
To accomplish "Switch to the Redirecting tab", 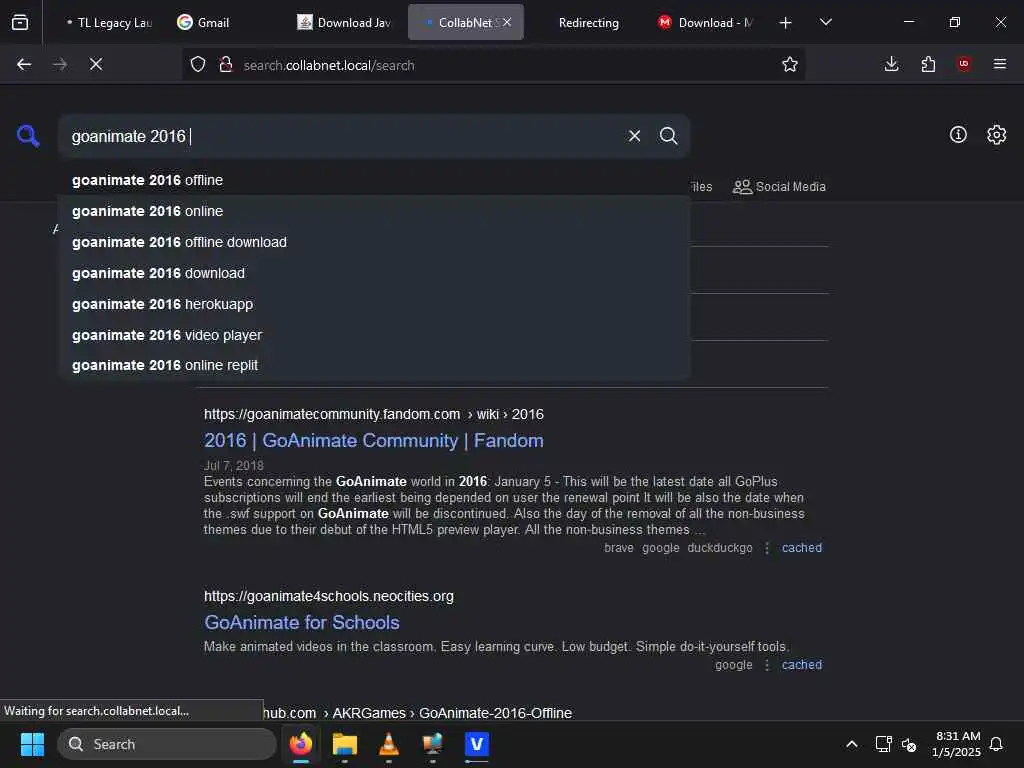I will coord(588,22).
